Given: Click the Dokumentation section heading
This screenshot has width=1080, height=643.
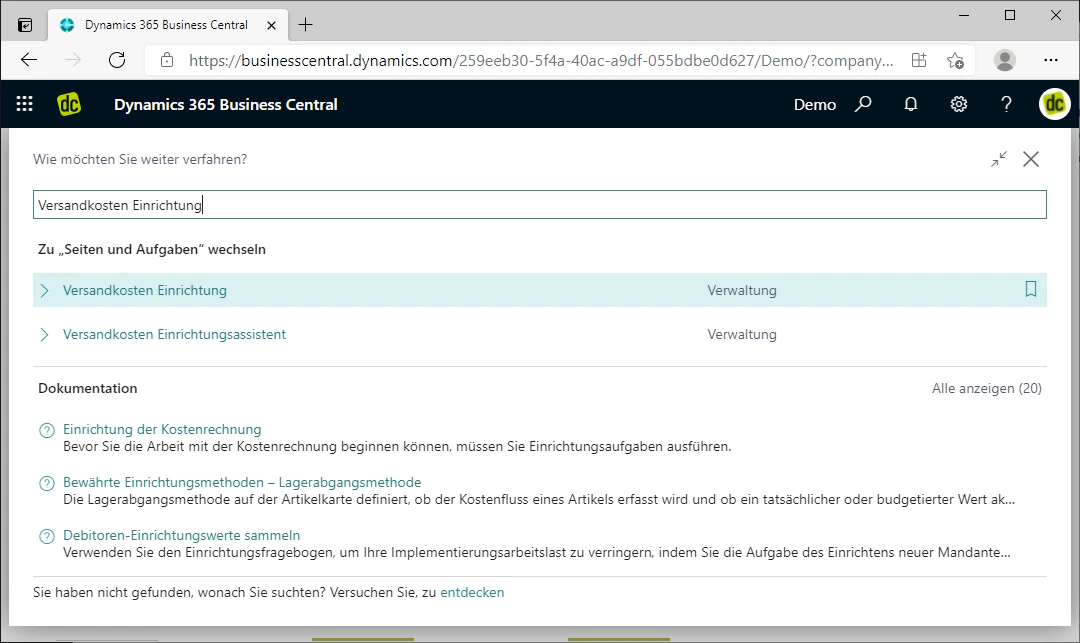Looking at the screenshot, I should tap(87, 388).
